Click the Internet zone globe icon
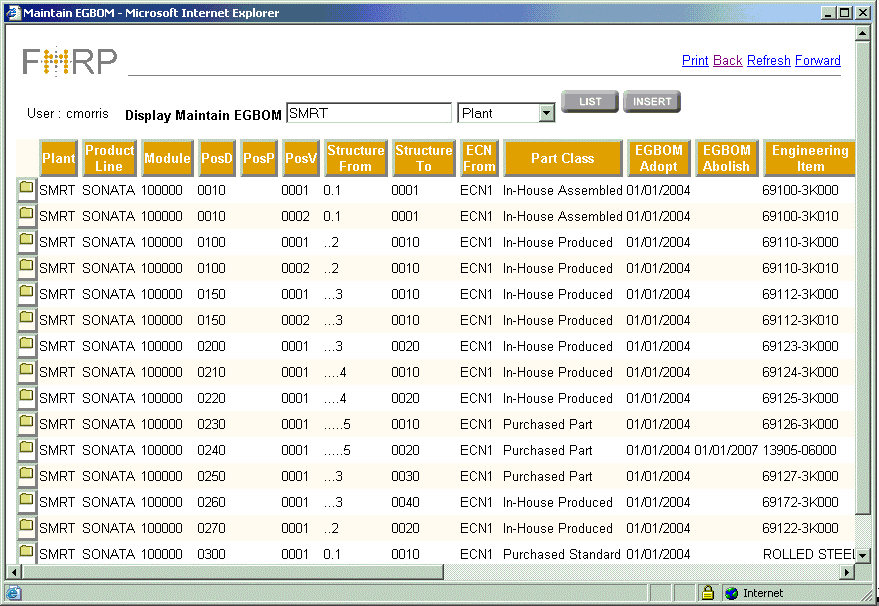Screen dimensions: 879x606 [731, 593]
